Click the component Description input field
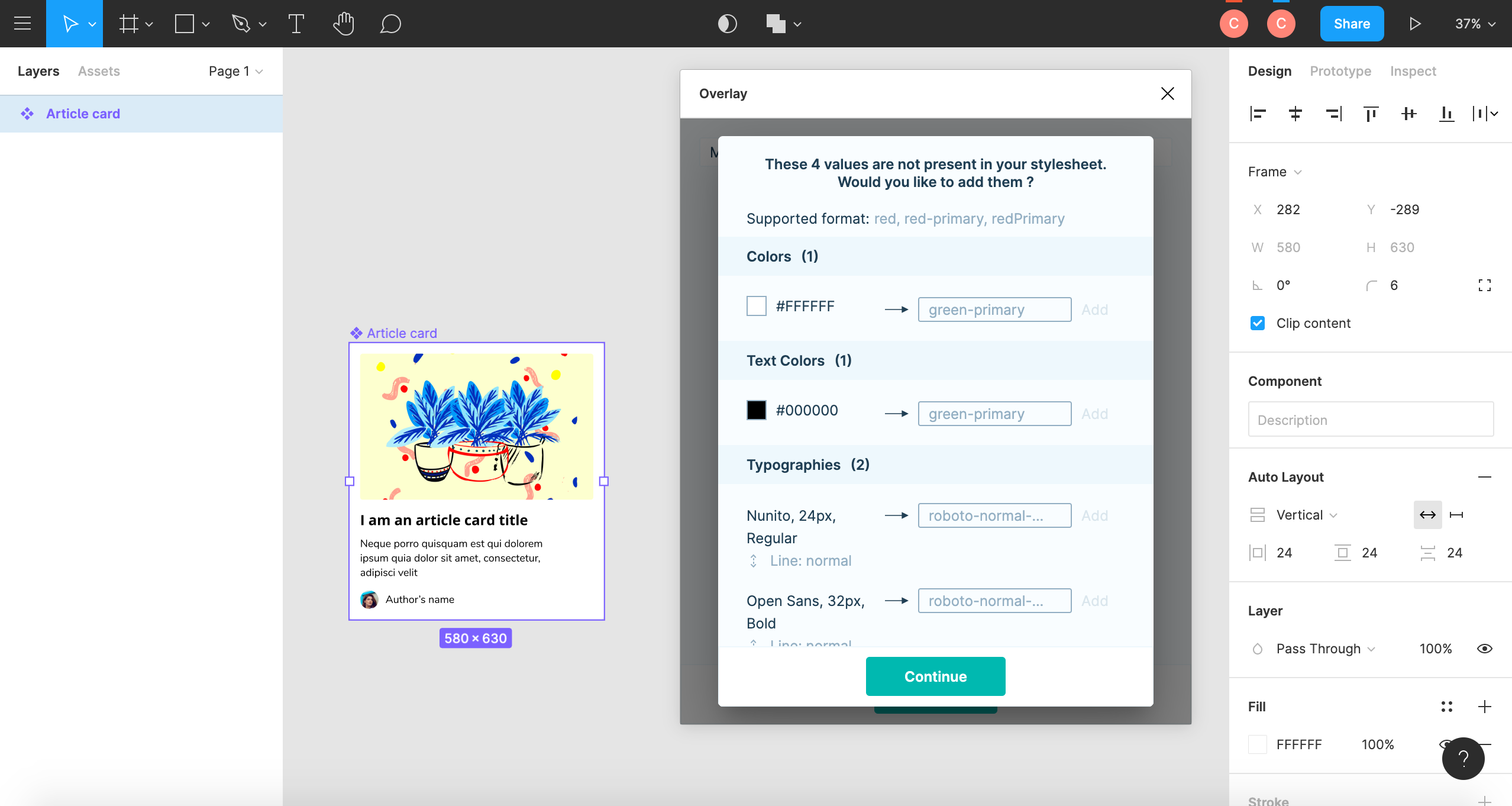1512x806 pixels. tap(1369, 419)
